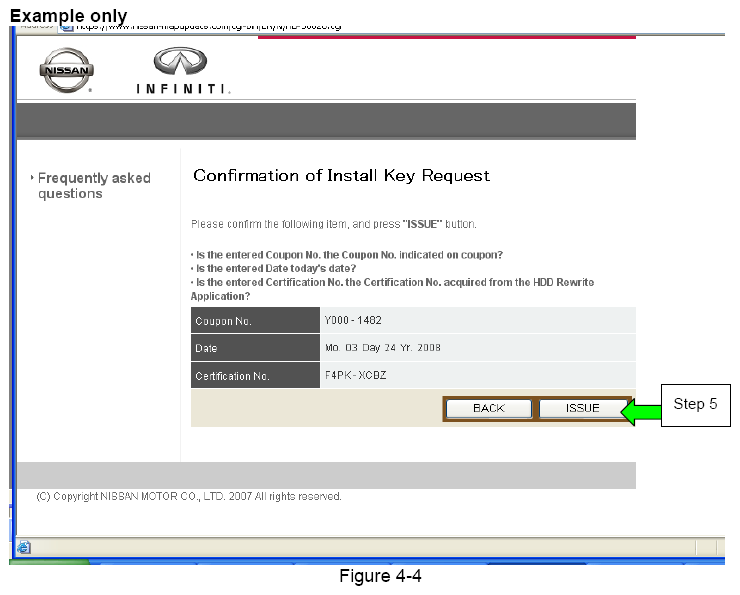The height and width of the screenshot is (595, 740).
Task: Click the Date row label
Action: click(x=207, y=349)
